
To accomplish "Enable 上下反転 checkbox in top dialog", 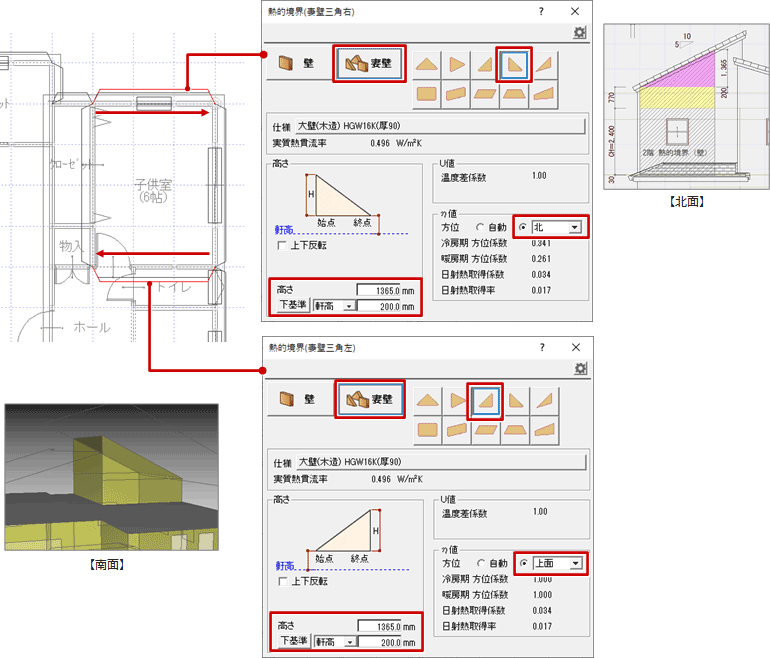I will 283,245.
